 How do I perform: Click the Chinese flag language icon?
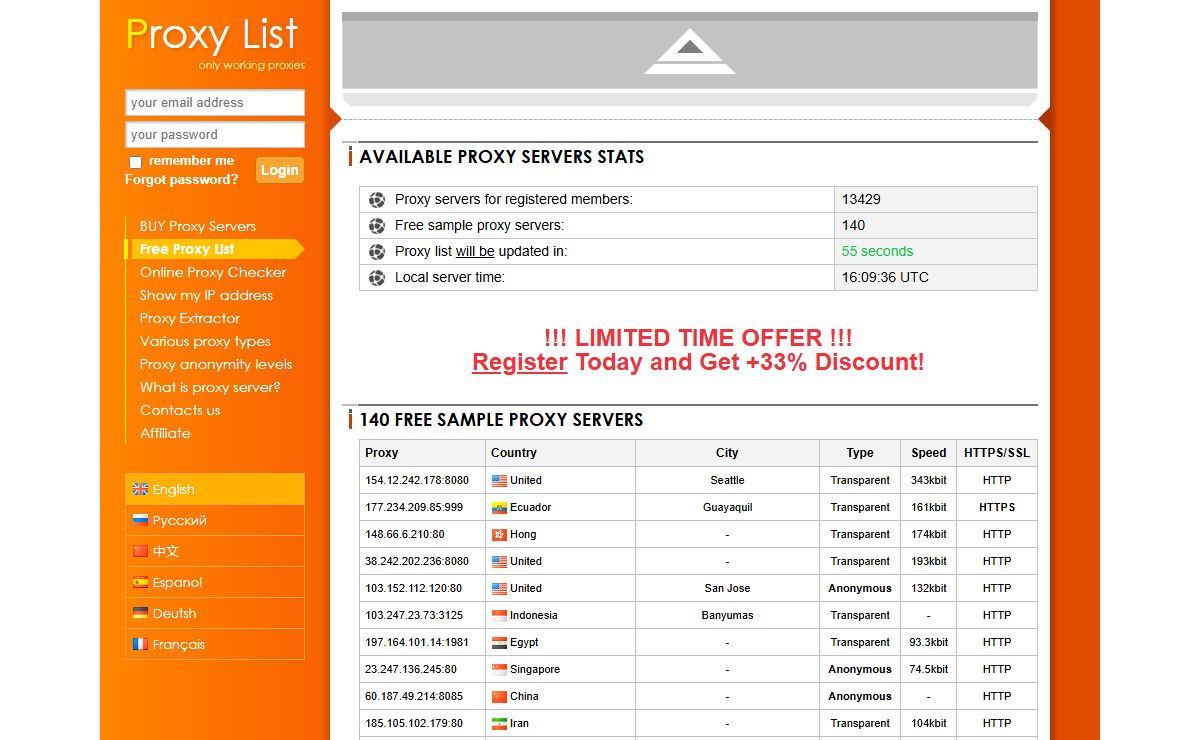[140, 551]
